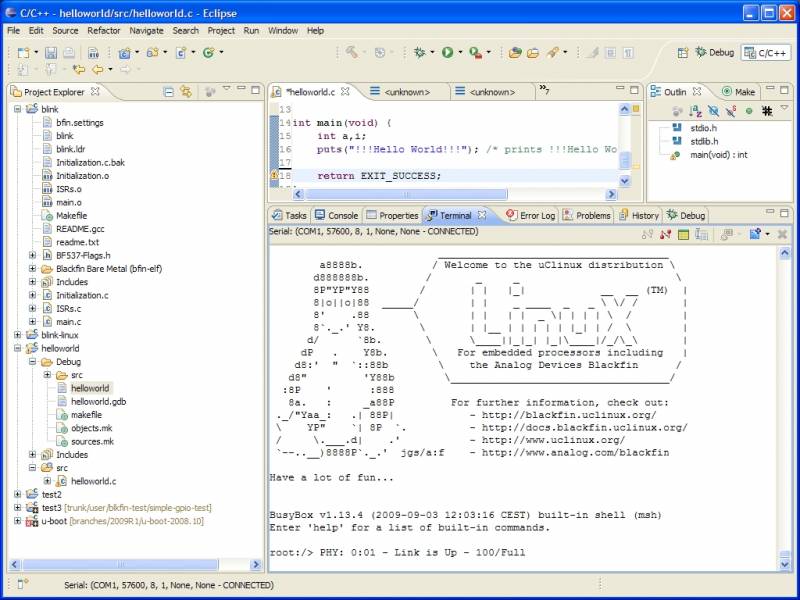Click the binary 010 toolbar icon
The height and width of the screenshot is (600, 800).
(93, 52)
